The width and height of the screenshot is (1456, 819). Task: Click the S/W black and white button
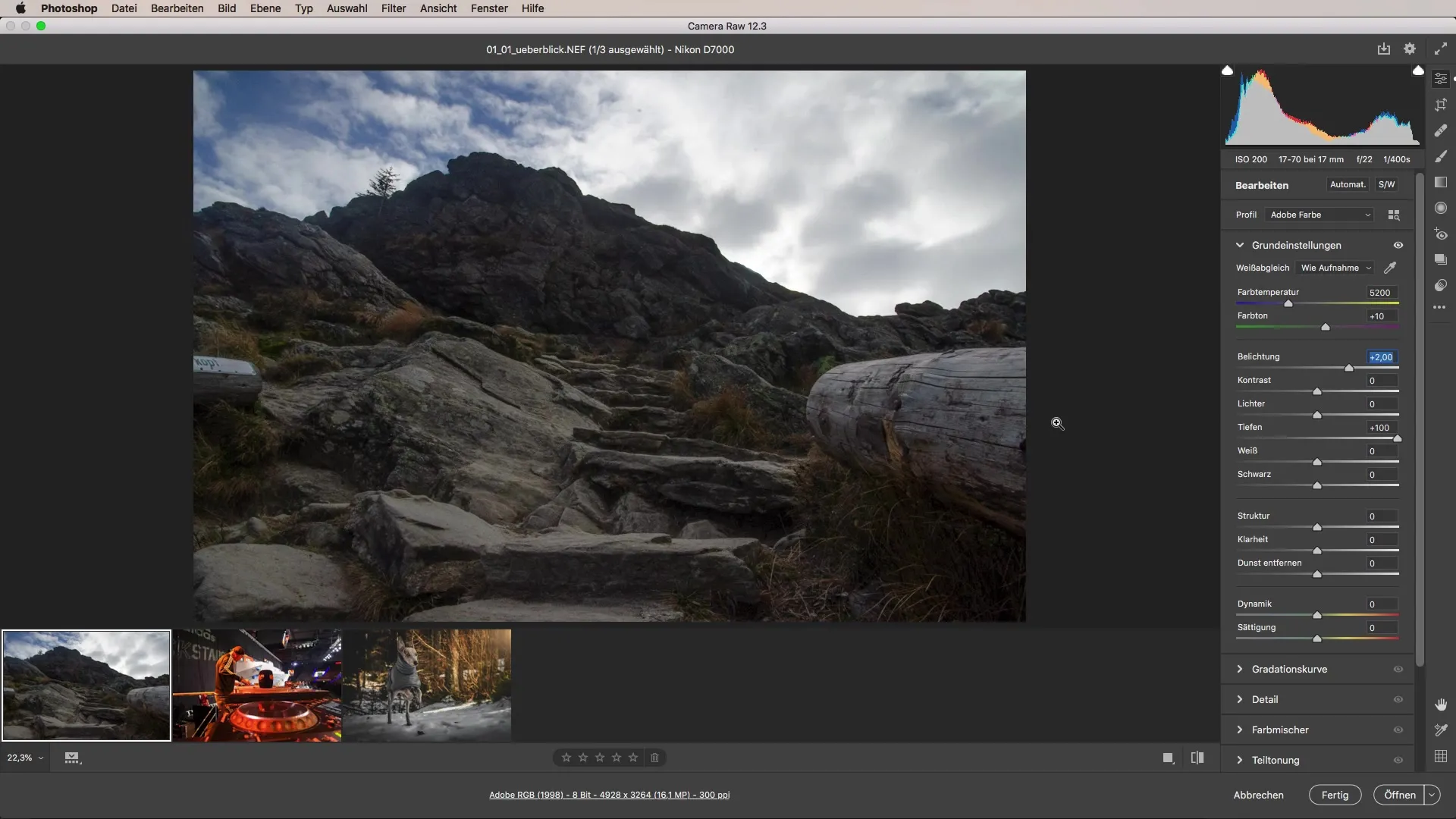[1386, 184]
